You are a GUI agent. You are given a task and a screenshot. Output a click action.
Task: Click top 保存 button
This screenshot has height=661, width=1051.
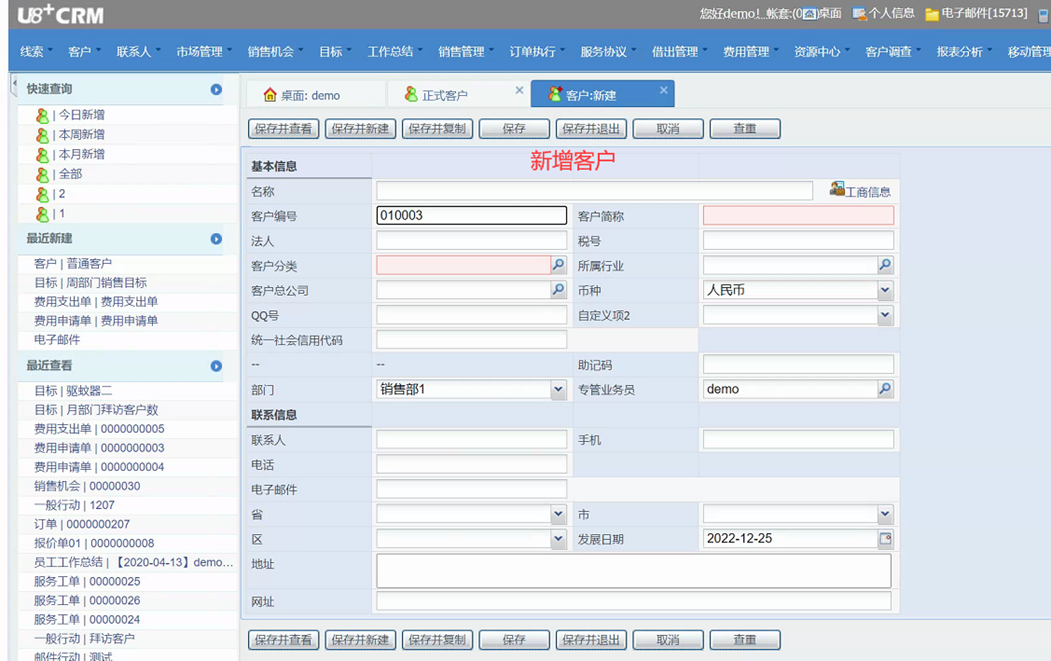[515, 129]
